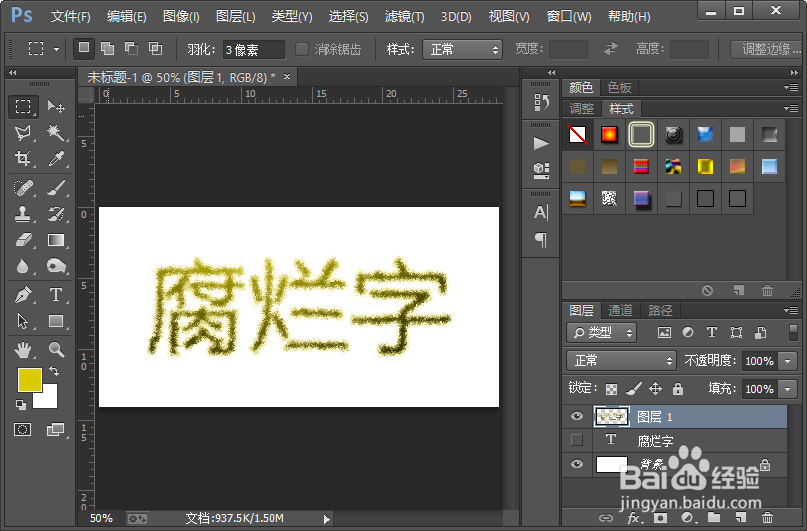This screenshot has width=807, height=531.
Task: Open the 文件(F) menu
Action: (71, 16)
